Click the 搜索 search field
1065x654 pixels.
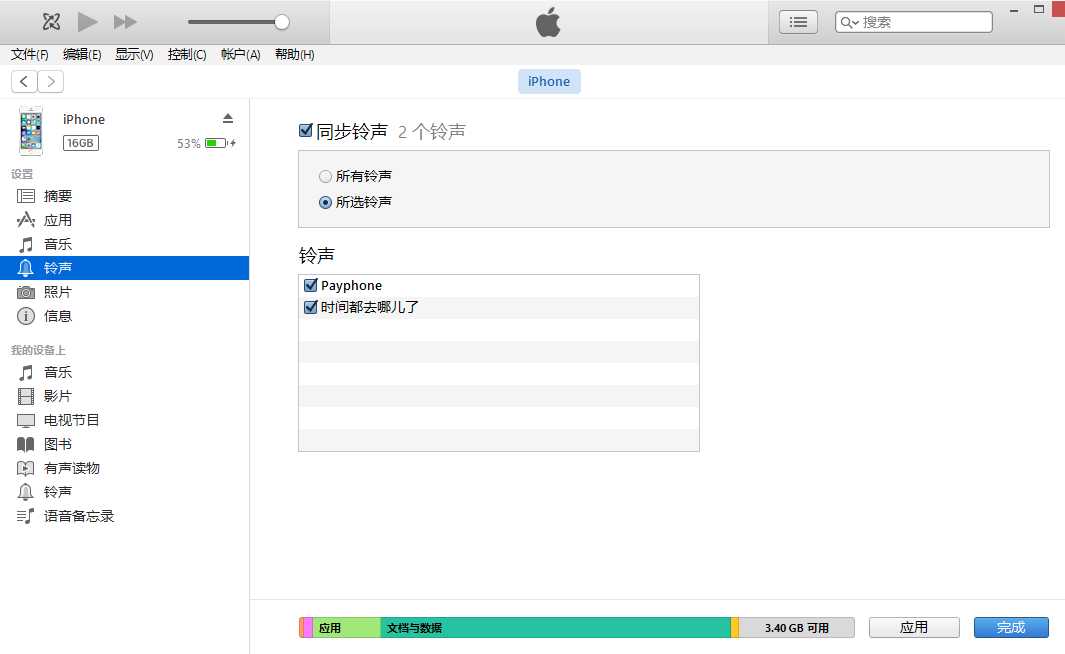pos(914,22)
